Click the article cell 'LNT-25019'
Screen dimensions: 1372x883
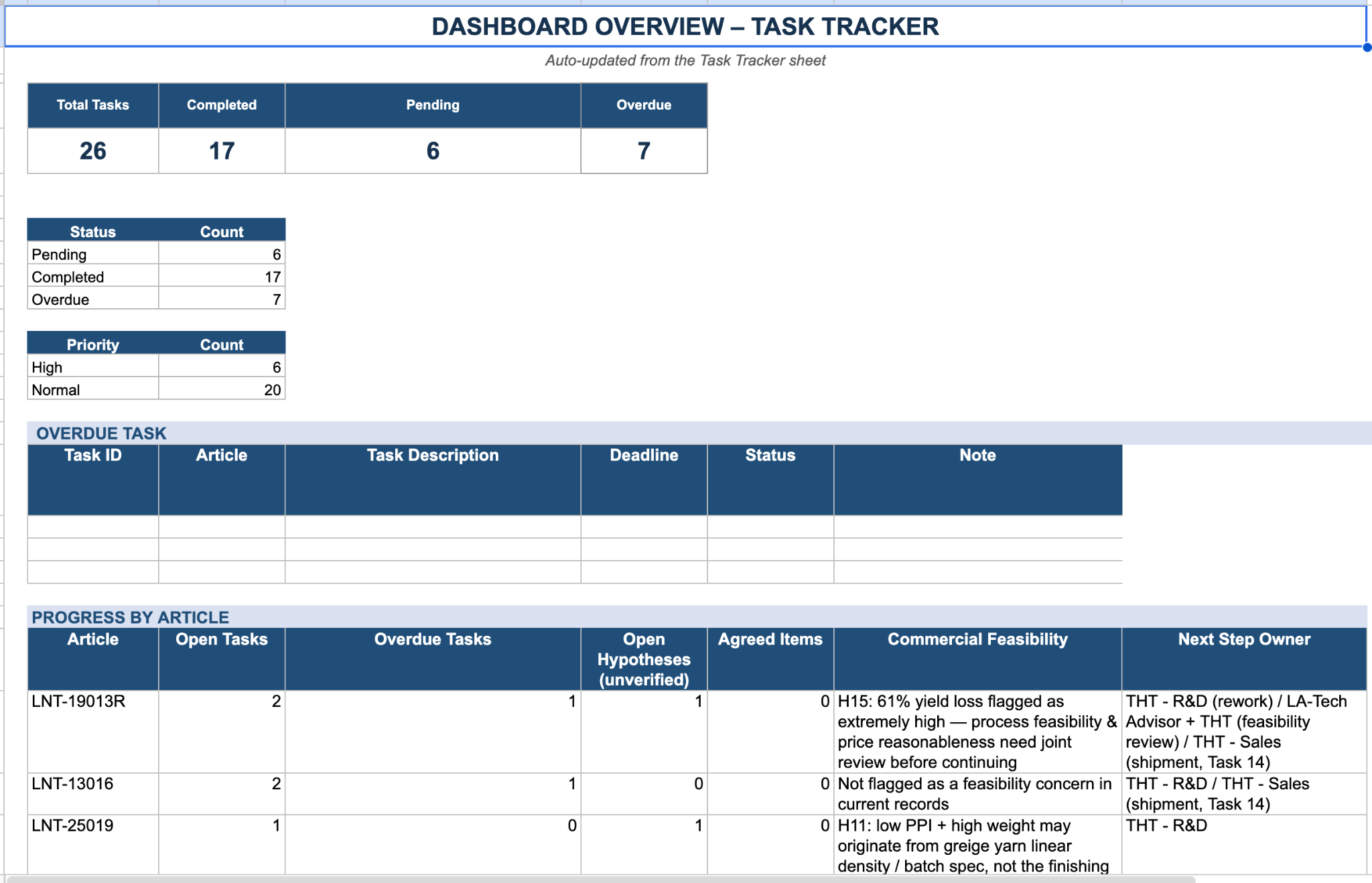[x=93, y=845]
